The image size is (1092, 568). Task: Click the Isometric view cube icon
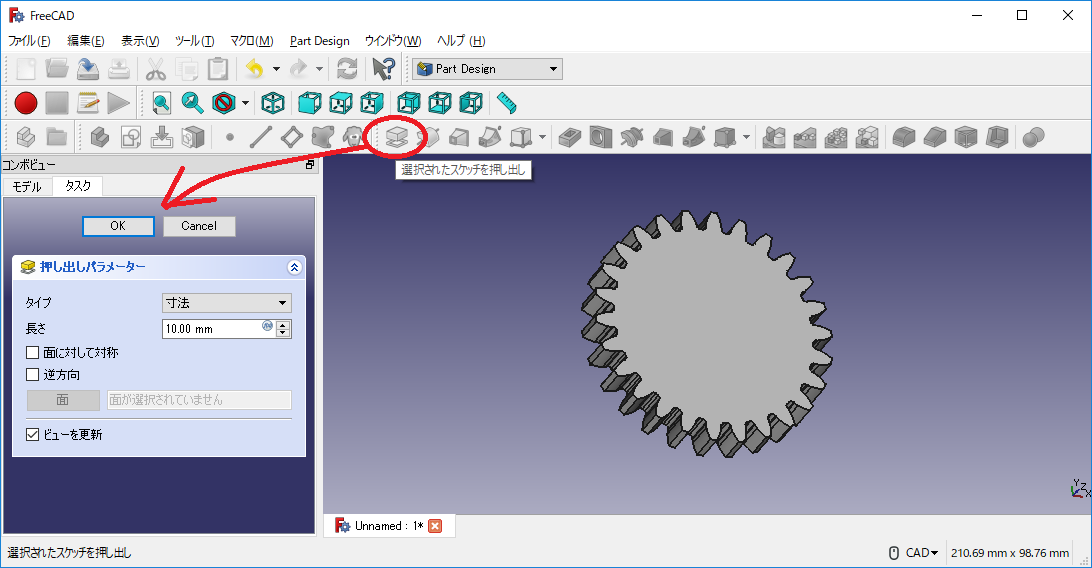[272, 103]
